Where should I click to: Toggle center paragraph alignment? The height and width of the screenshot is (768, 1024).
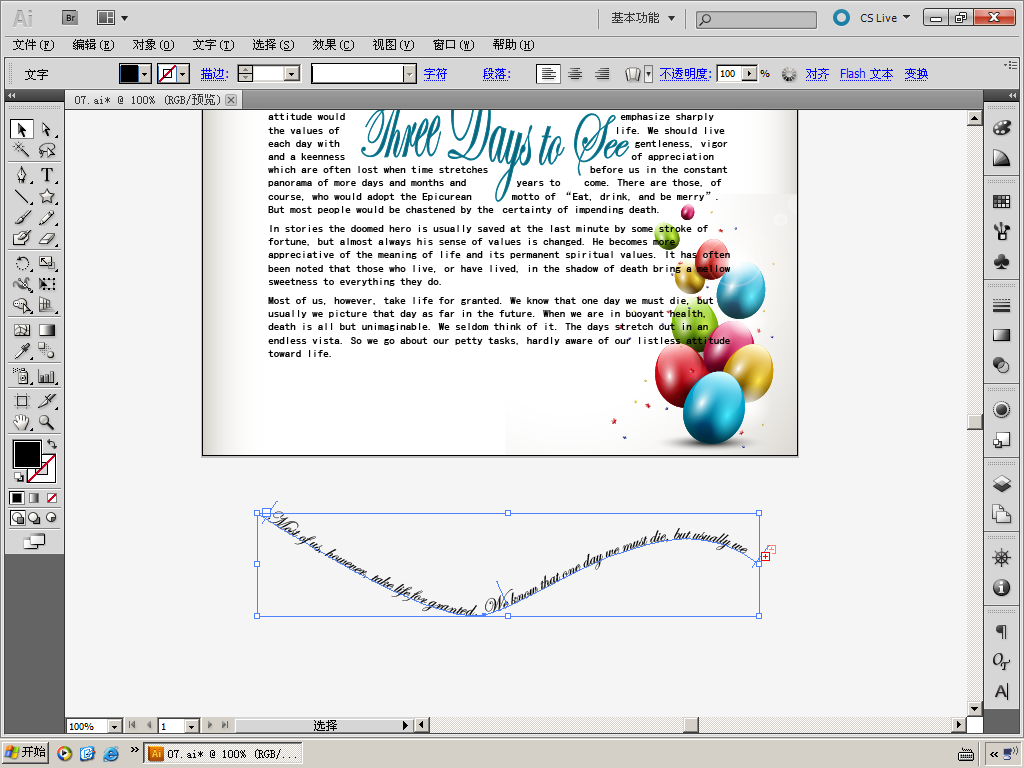575,74
